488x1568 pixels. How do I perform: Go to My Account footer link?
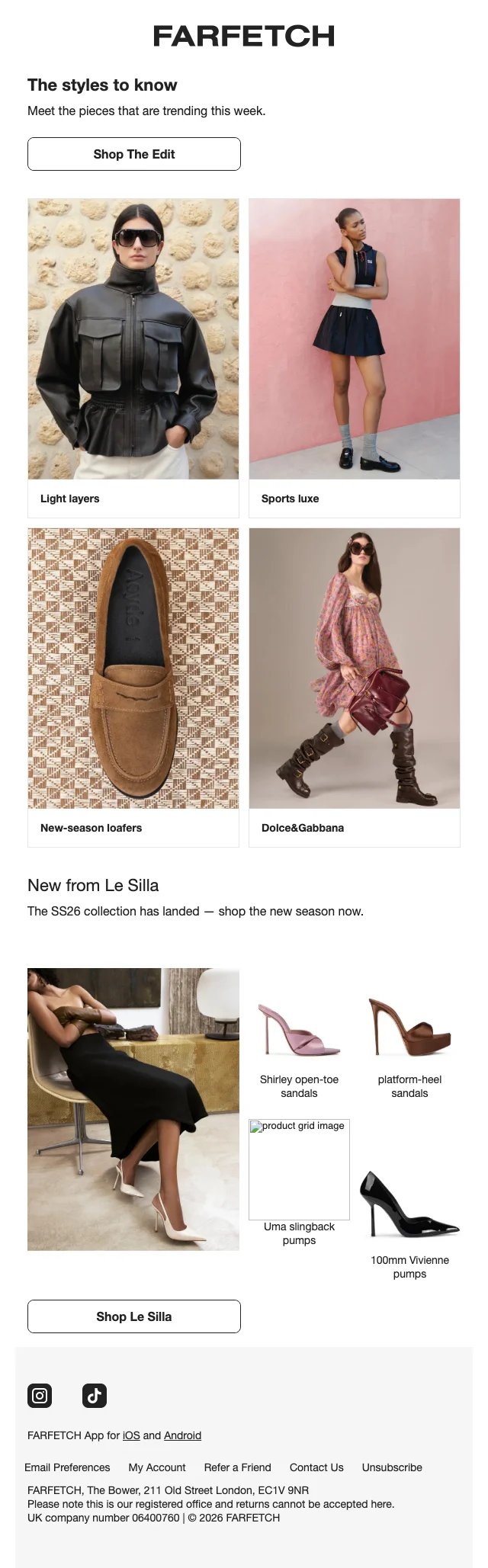pyautogui.click(x=157, y=1467)
